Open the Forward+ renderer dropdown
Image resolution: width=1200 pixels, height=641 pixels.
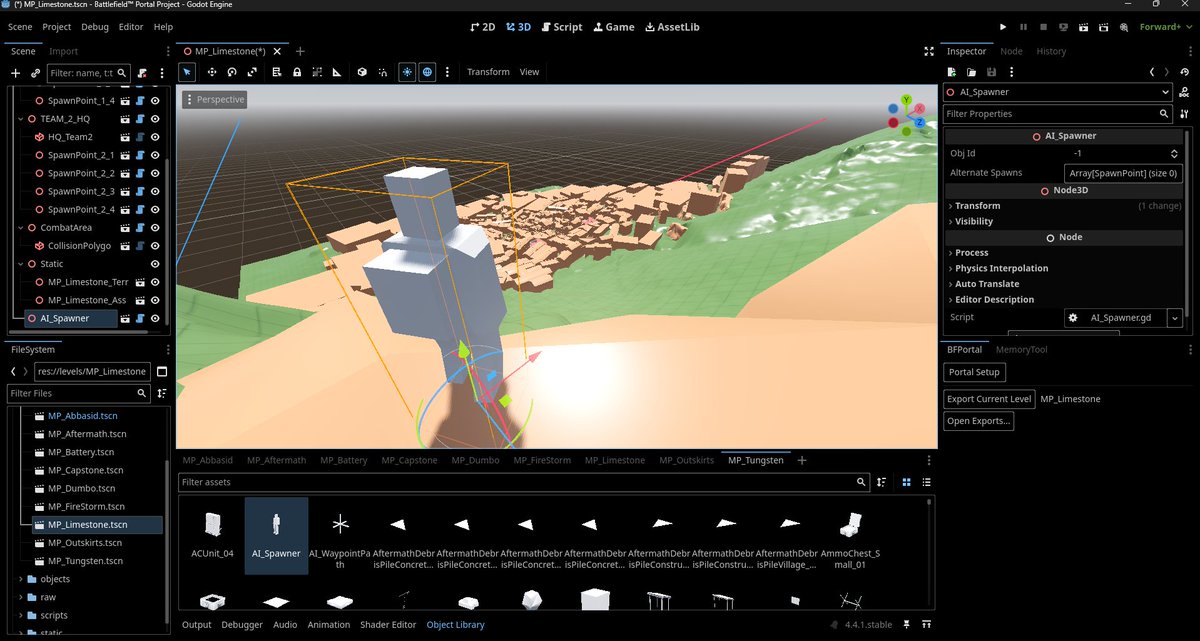point(1168,27)
